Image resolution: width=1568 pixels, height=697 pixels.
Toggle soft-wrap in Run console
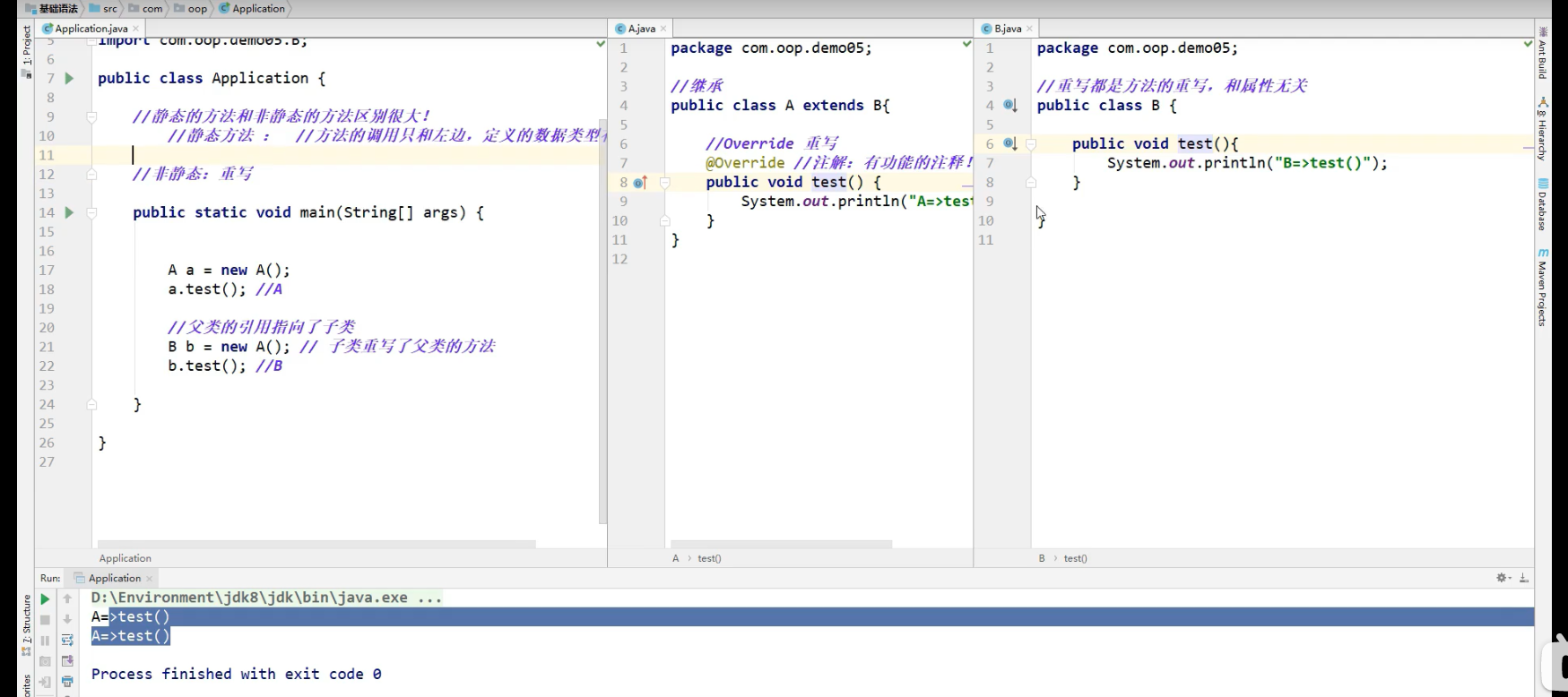tap(67, 640)
